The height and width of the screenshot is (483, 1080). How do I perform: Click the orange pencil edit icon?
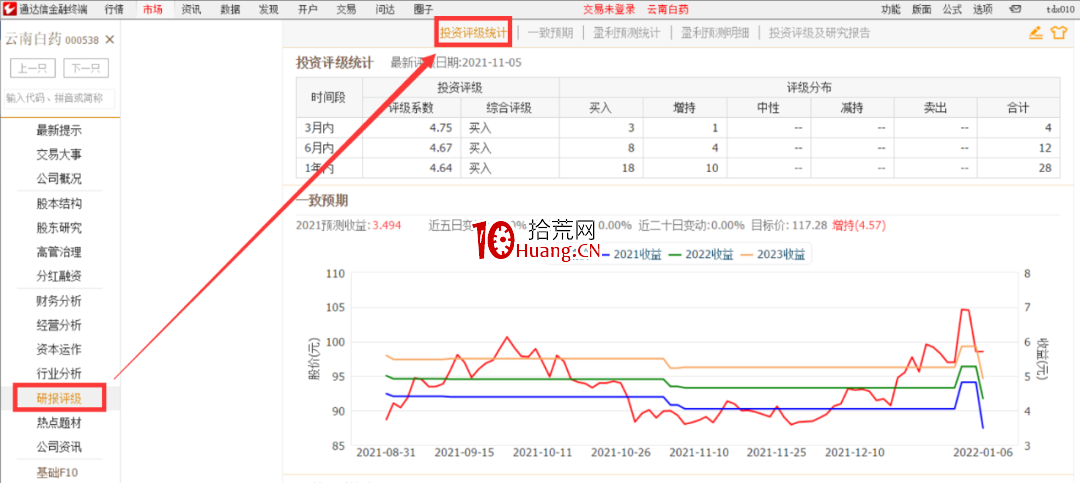tap(1036, 32)
